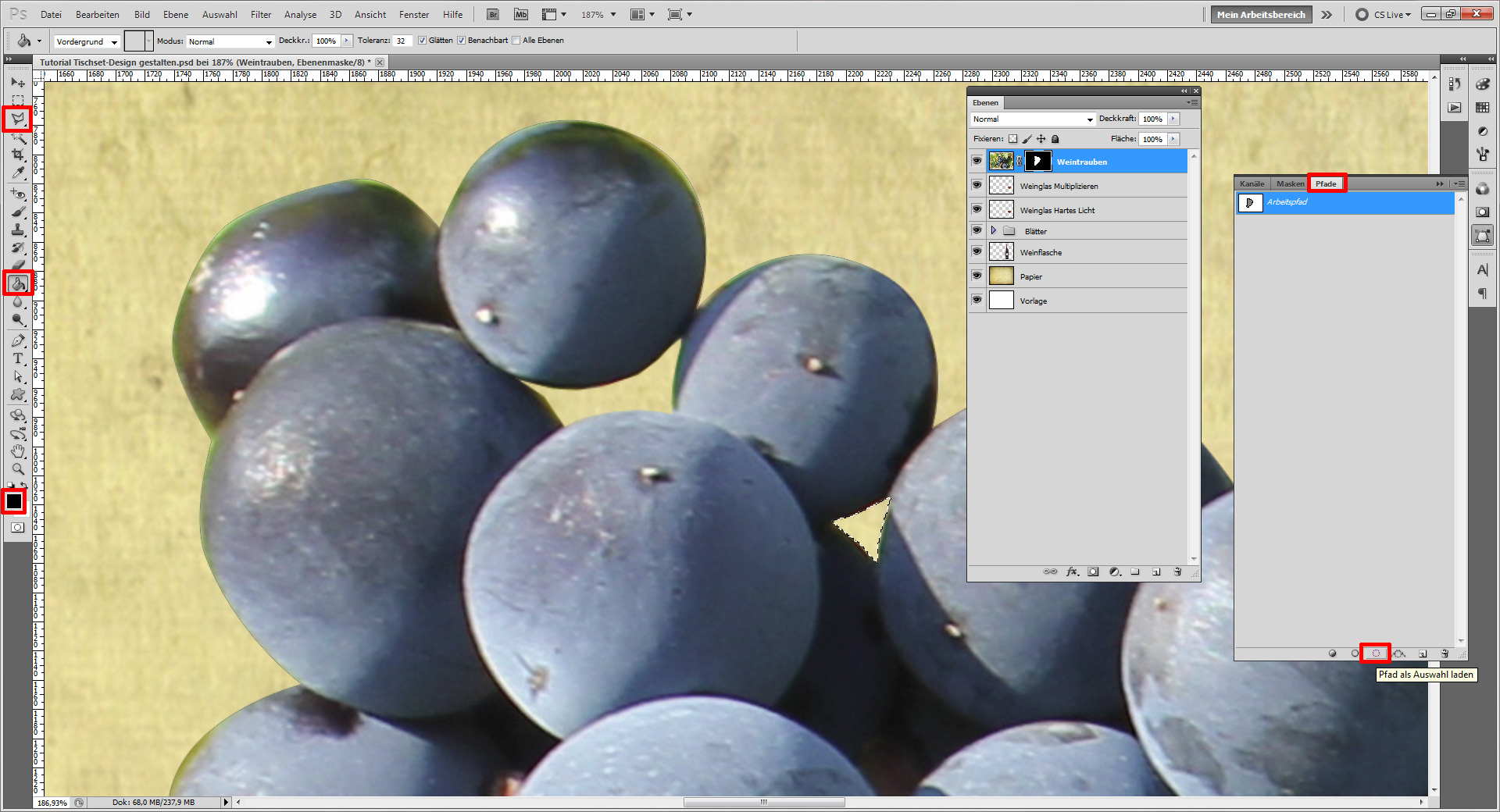
Task: Hide the Papier layer
Action: point(977,276)
